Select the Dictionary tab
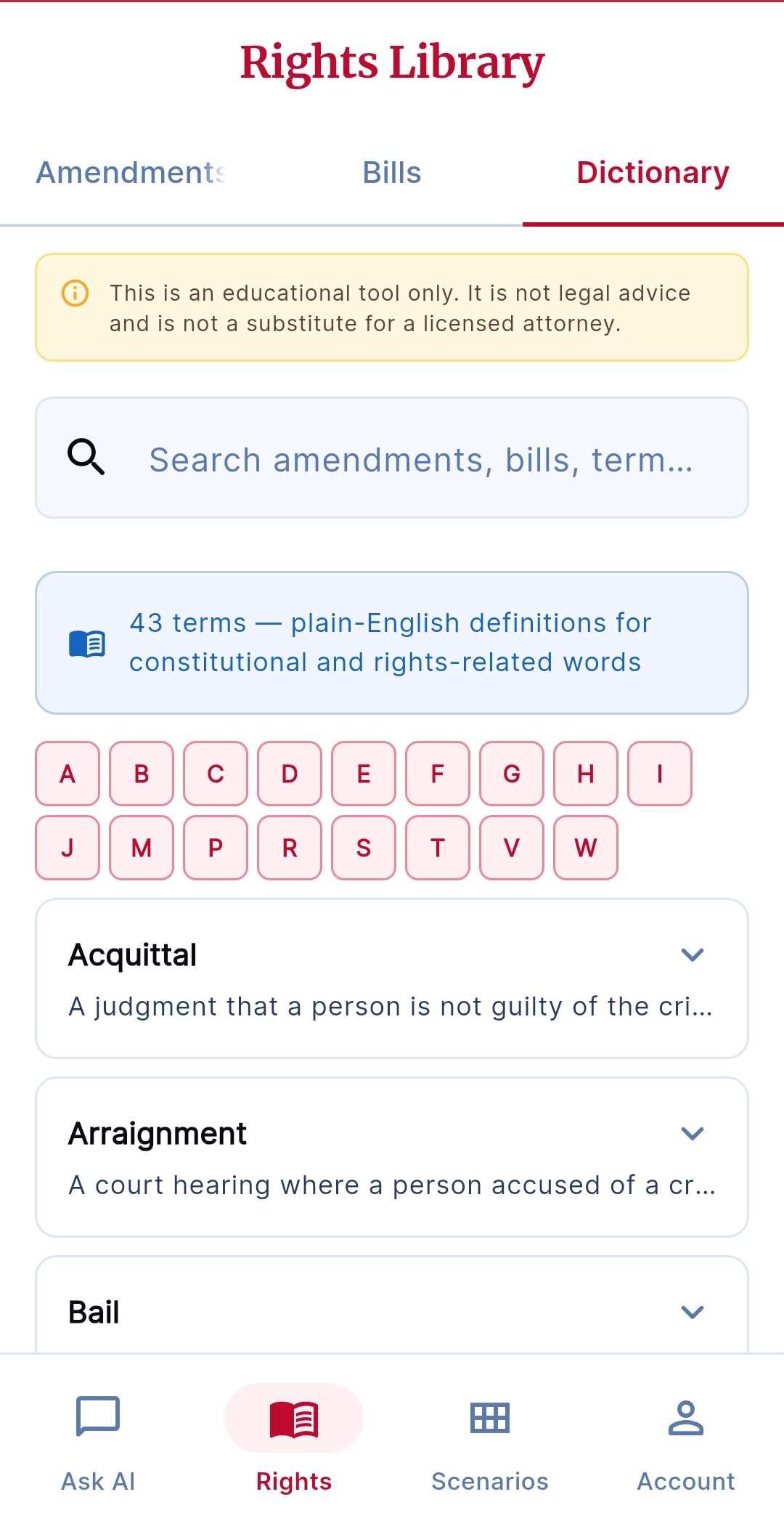 [652, 173]
